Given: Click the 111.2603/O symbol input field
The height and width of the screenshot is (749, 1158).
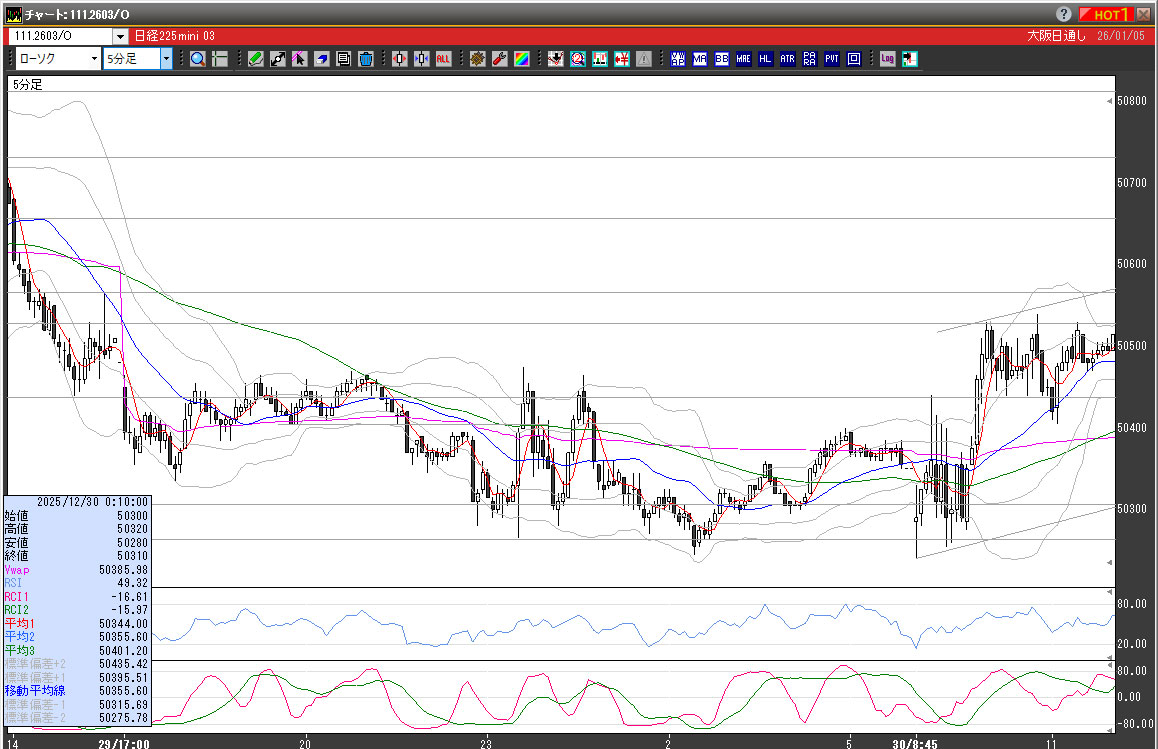Looking at the screenshot, I should click(x=60, y=36).
